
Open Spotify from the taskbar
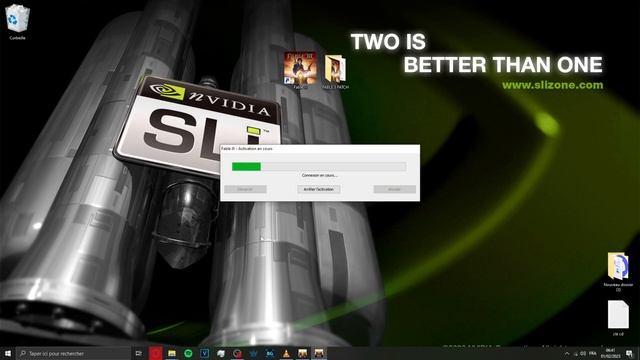(x=188, y=353)
